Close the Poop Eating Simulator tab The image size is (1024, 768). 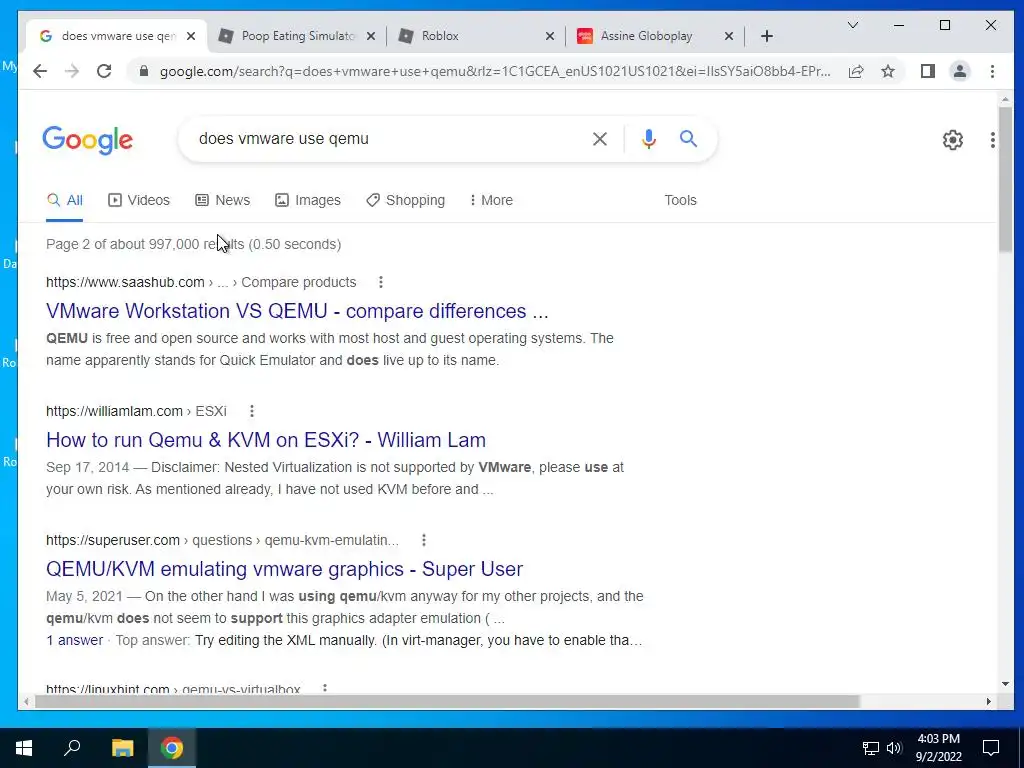[370, 36]
